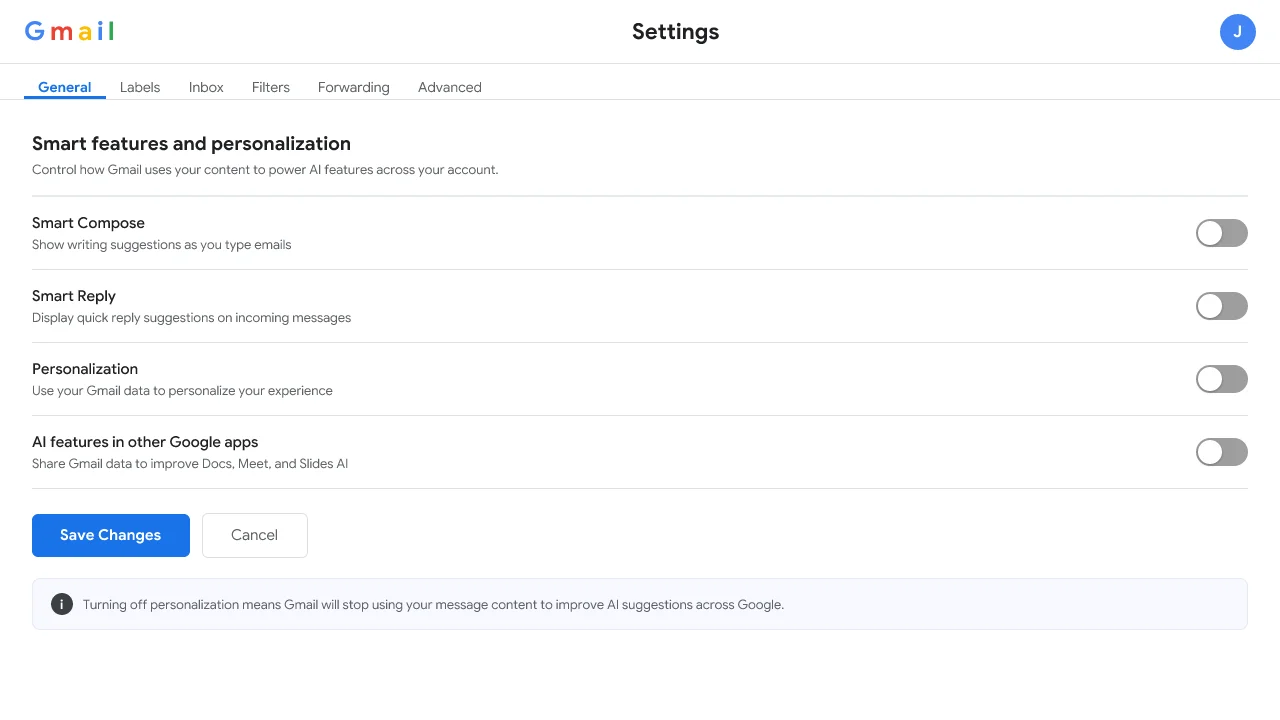Click the Settings page title
1280x720 pixels.
(676, 32)
